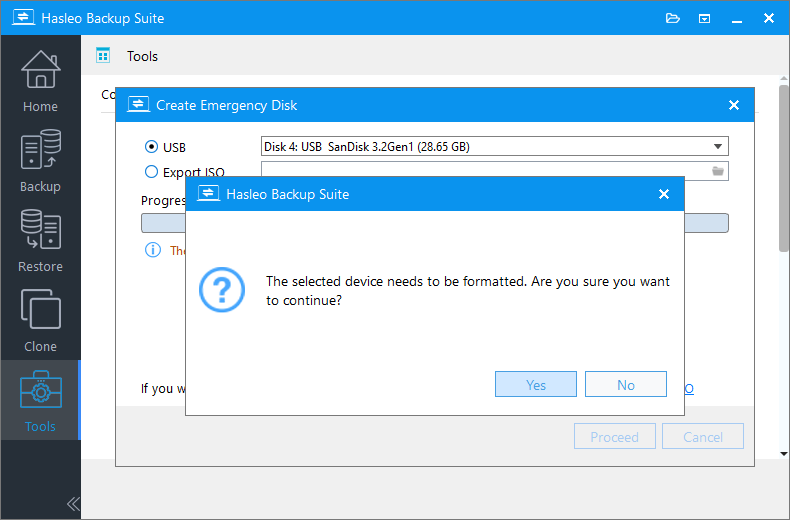
Task: Open the Tools section in sidebar
Action: point(40,400)
